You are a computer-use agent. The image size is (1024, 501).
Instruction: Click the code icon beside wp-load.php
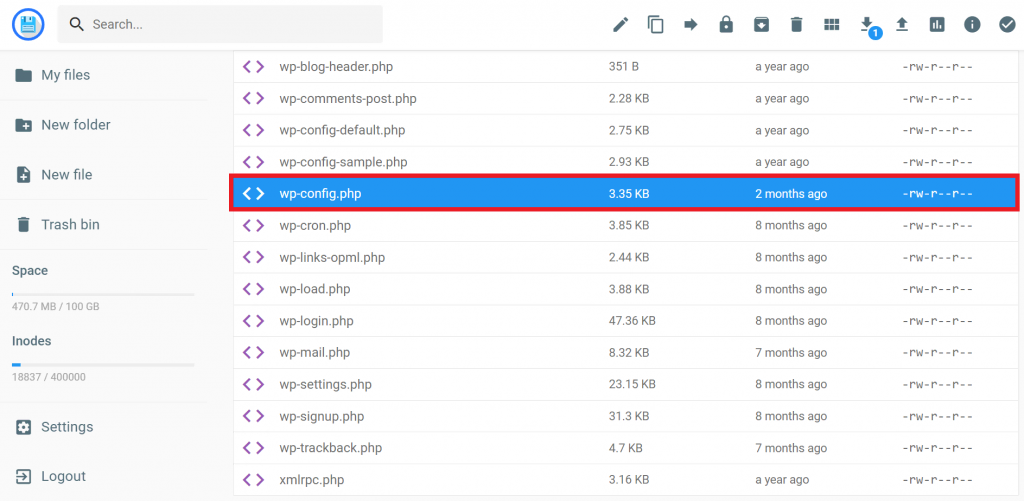[x=253, y=289]
